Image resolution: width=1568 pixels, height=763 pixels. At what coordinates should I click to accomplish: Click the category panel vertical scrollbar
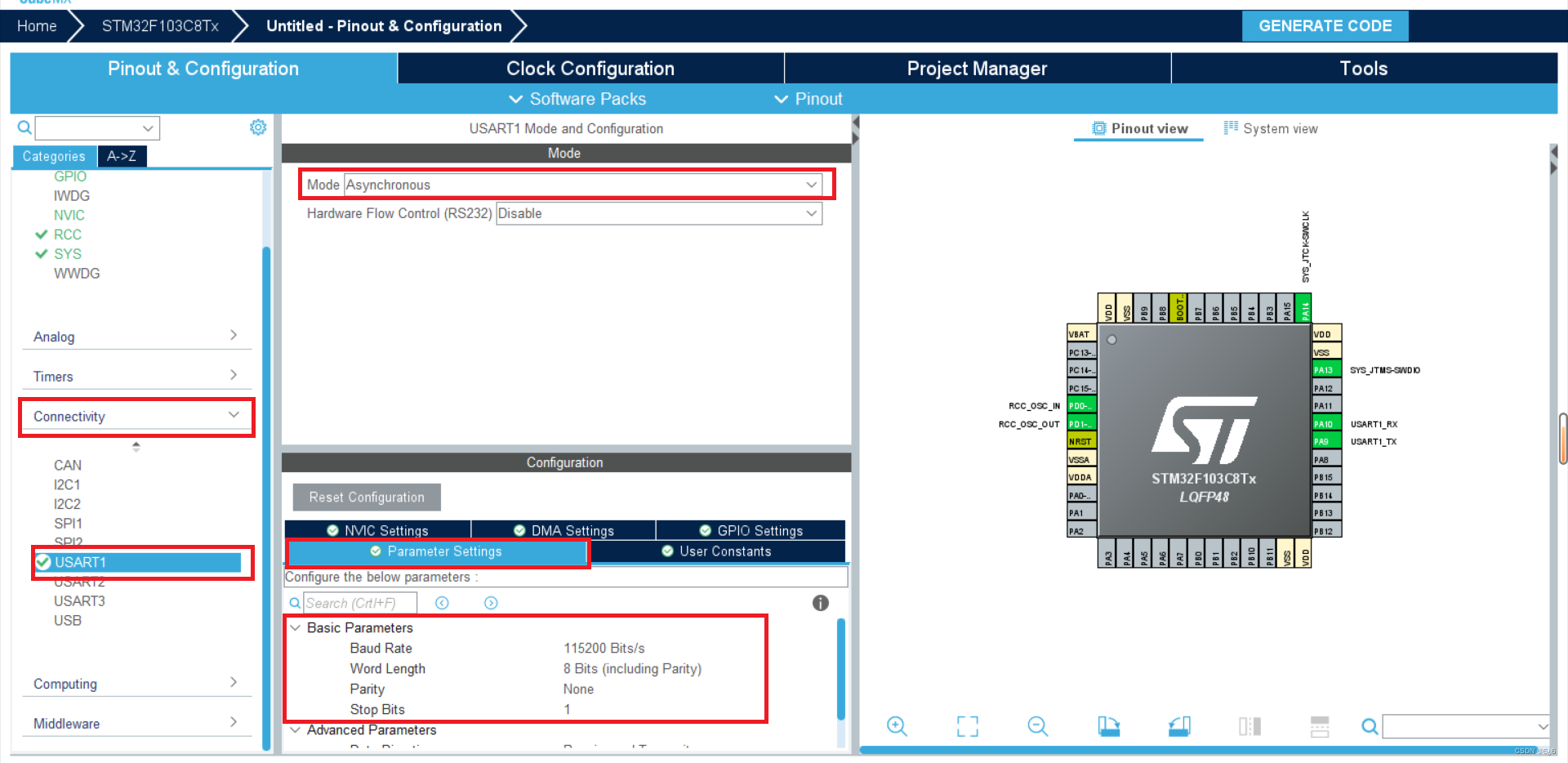(266, 498)
